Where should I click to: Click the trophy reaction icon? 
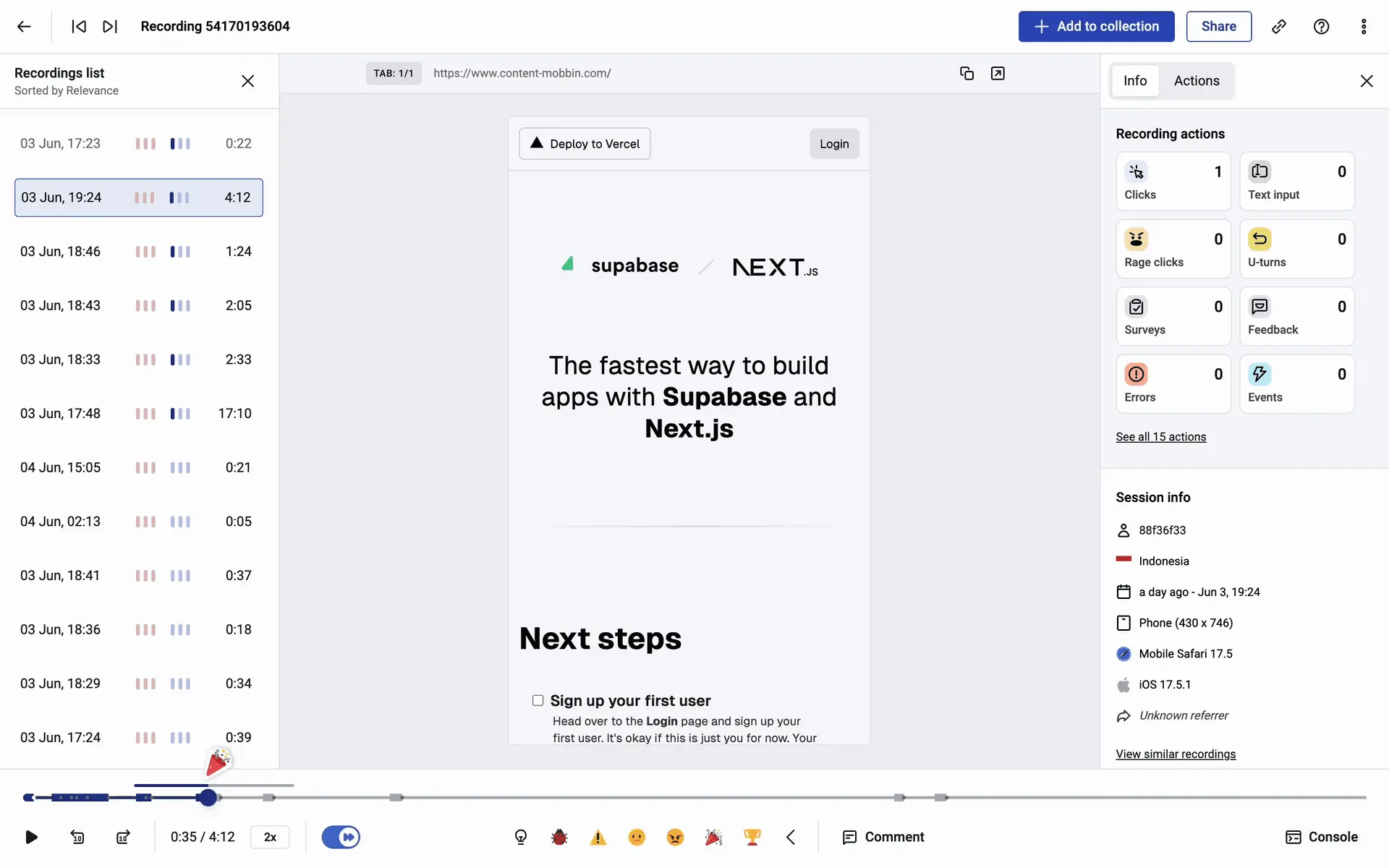752,837
